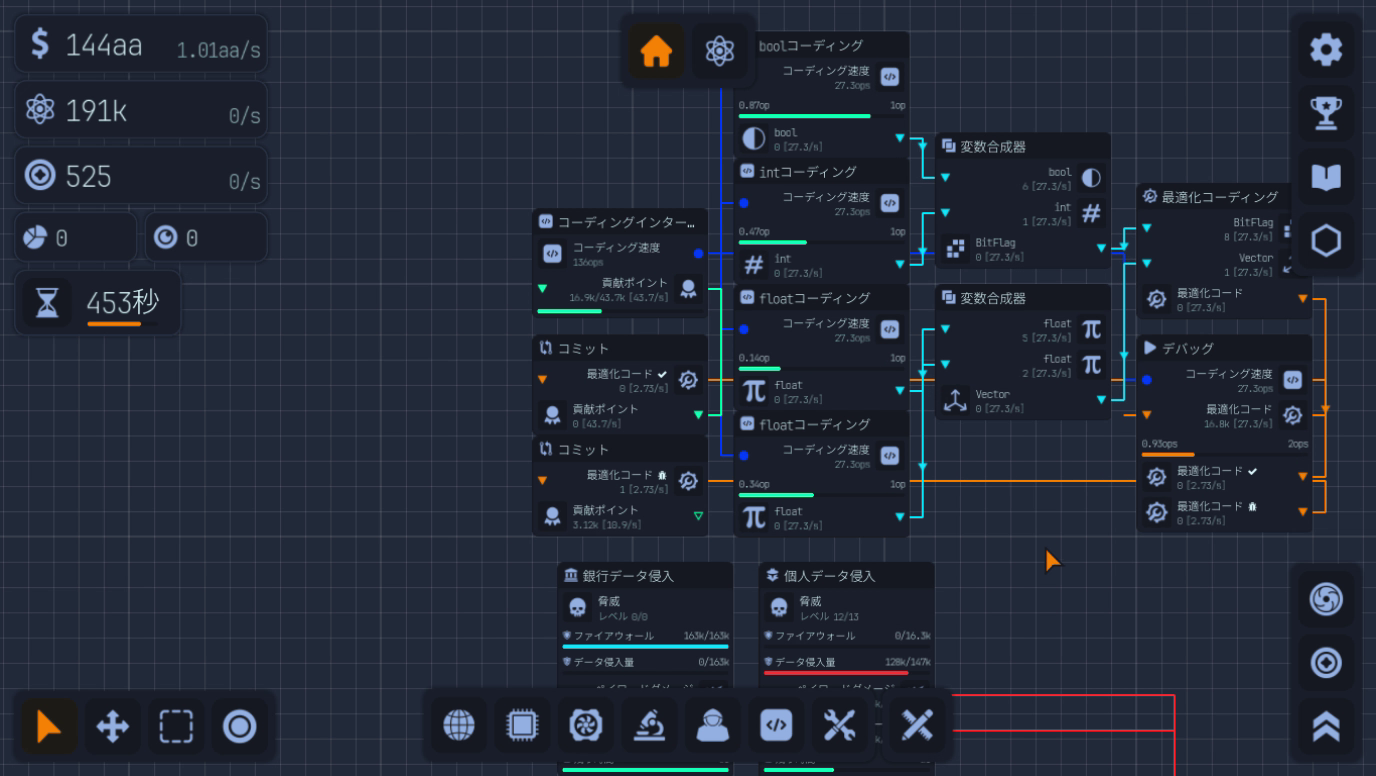
Task: Select the コーディングインター node title
Action: pyautogui.click(x=626, y=222)
